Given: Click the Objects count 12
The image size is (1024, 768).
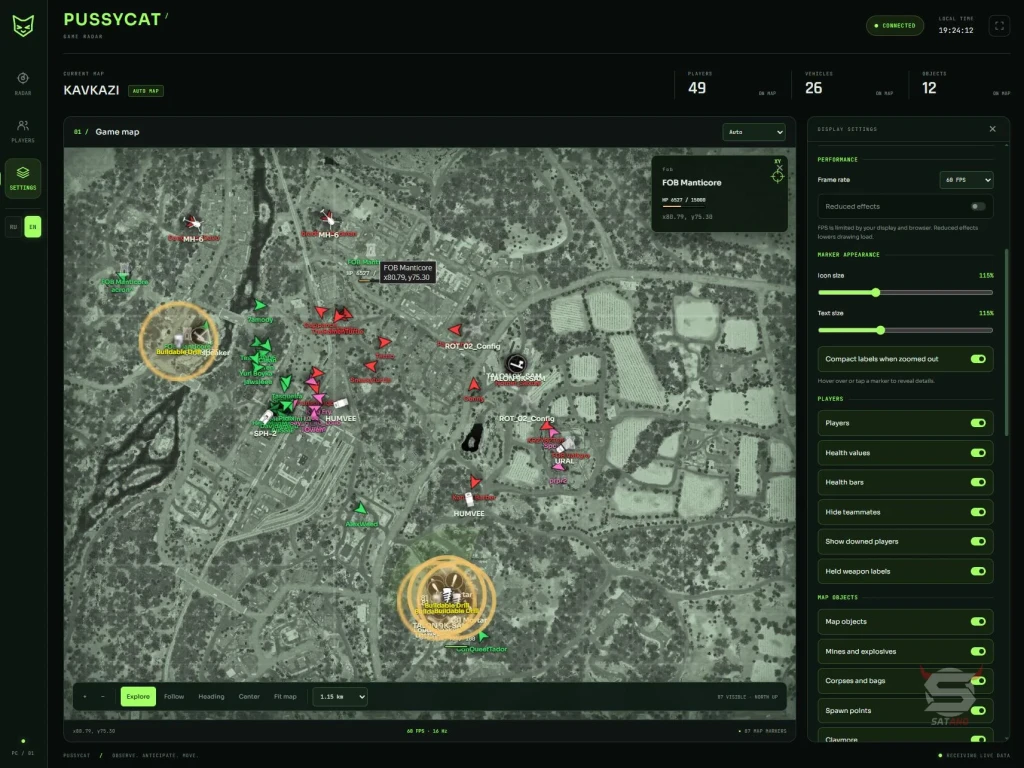Looking at the screenshot, I should pos(929,88).
